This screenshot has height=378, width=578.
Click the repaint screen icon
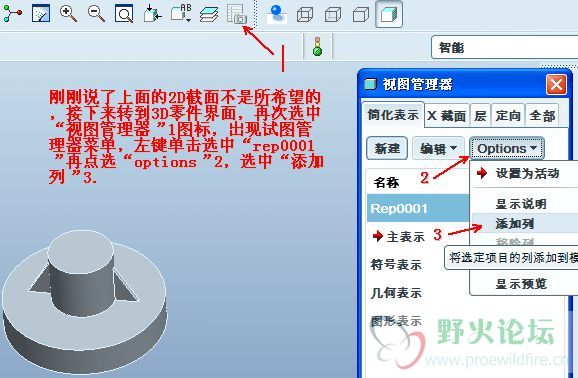[x=41, y=14]
